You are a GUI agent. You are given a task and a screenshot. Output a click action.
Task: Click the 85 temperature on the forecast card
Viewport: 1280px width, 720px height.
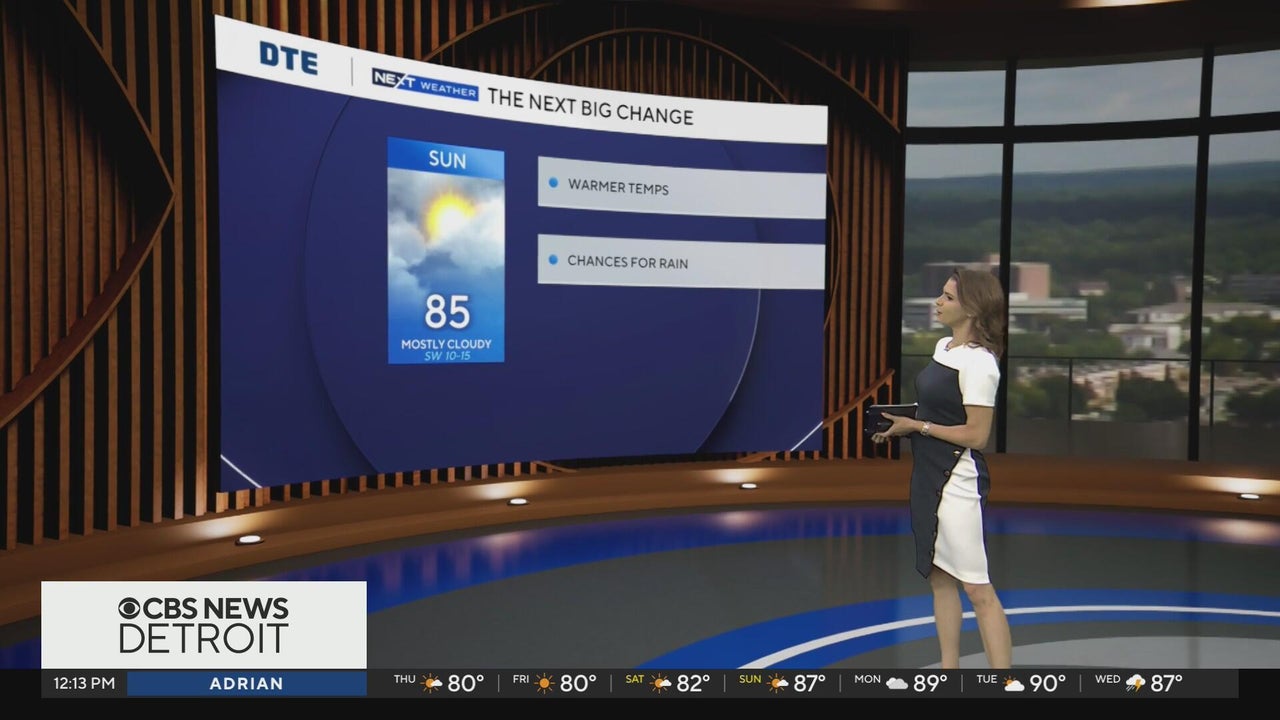click(x=447, y=312)
